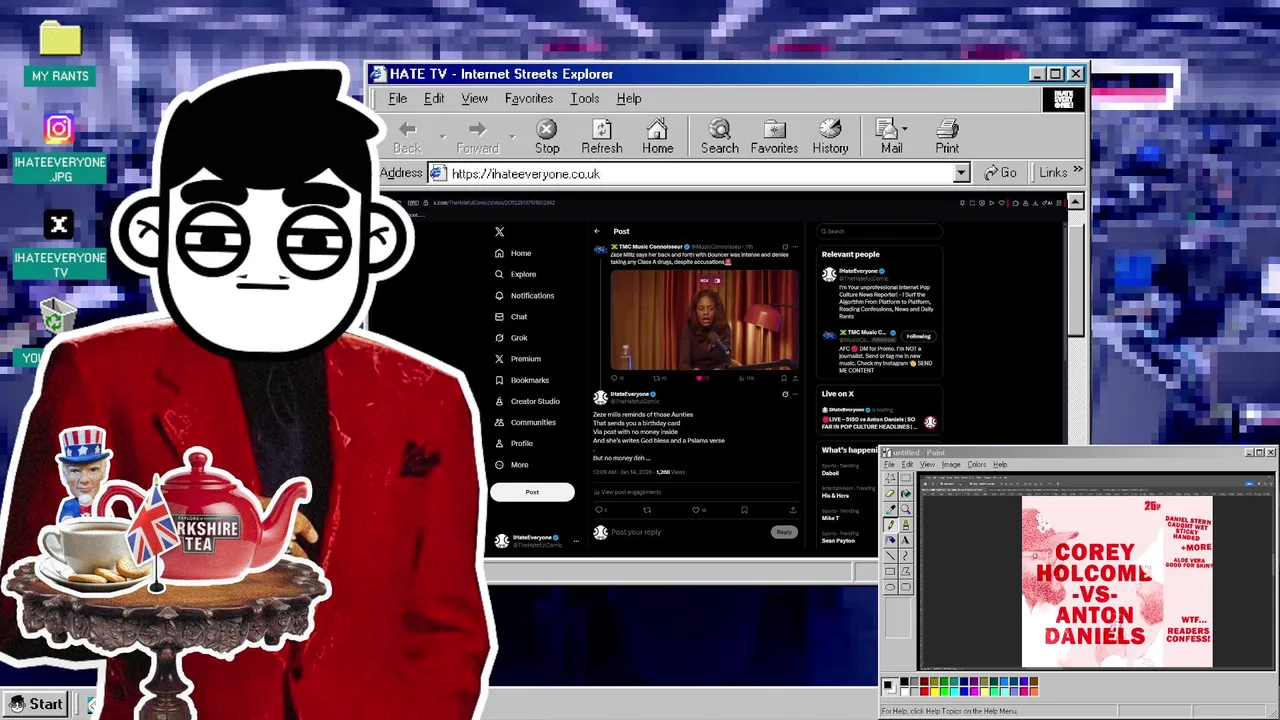
Task: Click the Print toolbar button
Action: tap(947, 137)
